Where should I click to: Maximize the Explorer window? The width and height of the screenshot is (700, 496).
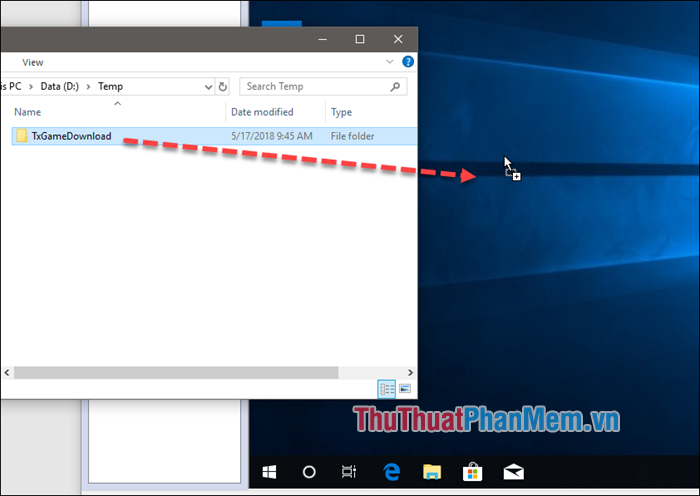pos(360,39)
